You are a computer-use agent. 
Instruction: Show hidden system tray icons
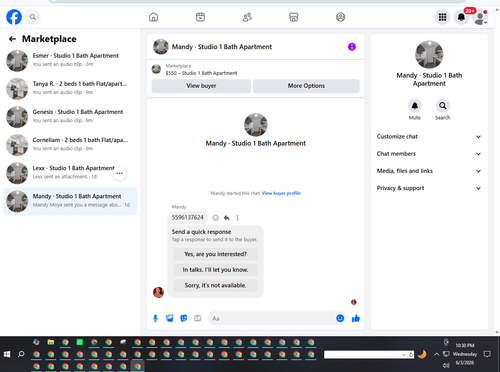[436, 354]
